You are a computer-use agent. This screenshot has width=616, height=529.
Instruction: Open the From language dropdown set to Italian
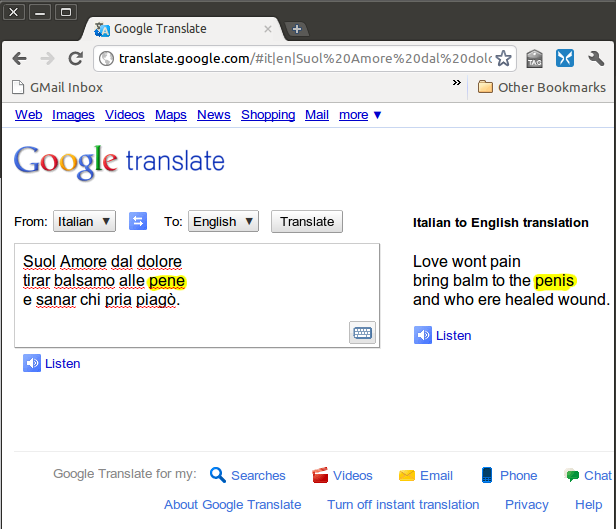(x=84, y=221)
